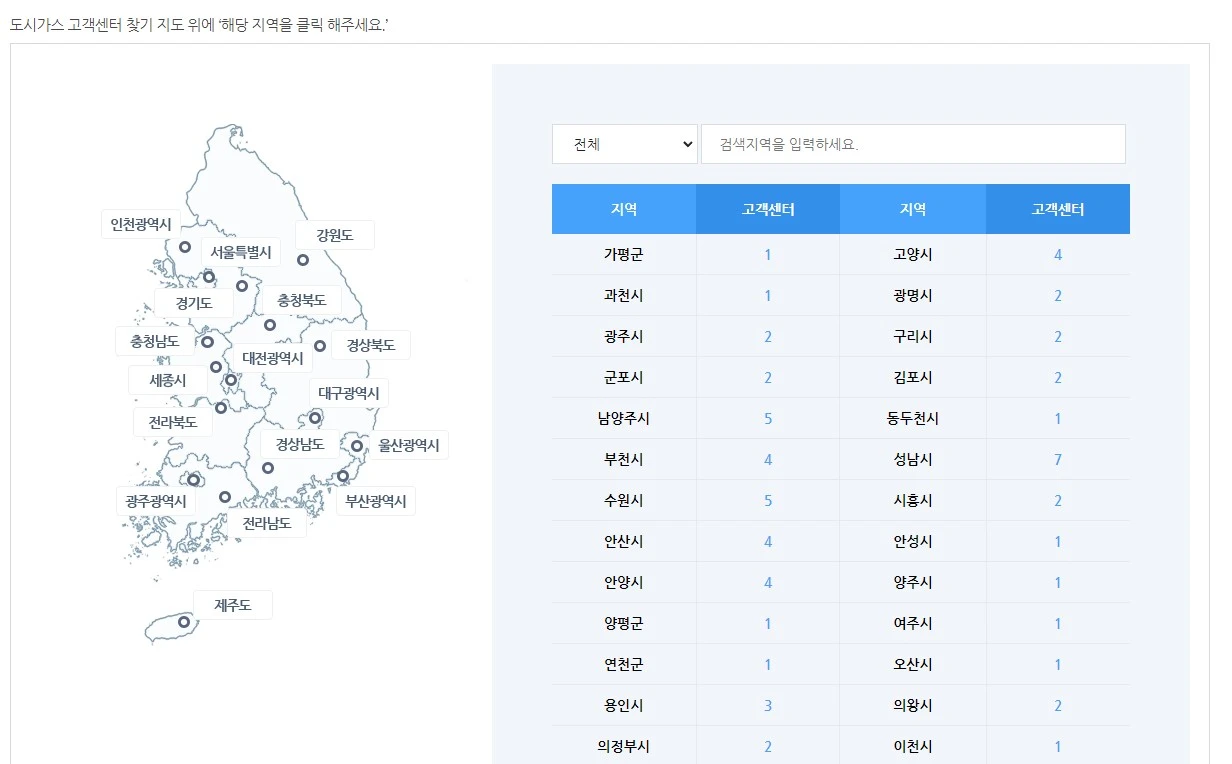Image resolution: width=1232 pixels, height=764 pixels.
Task: Click the 광주시 region cell
Action: (x=624, y=337)
